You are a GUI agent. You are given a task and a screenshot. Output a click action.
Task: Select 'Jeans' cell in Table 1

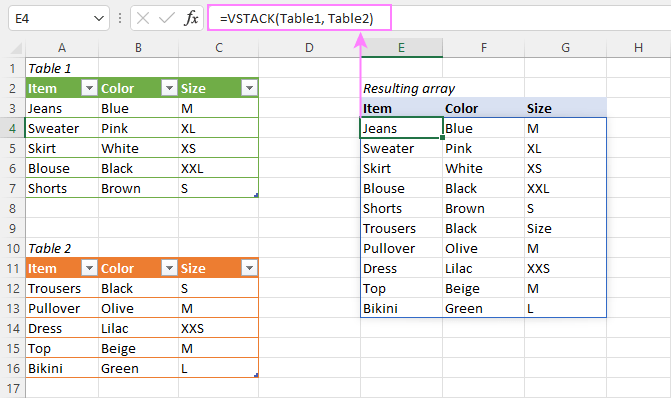(x=62, y=108)
